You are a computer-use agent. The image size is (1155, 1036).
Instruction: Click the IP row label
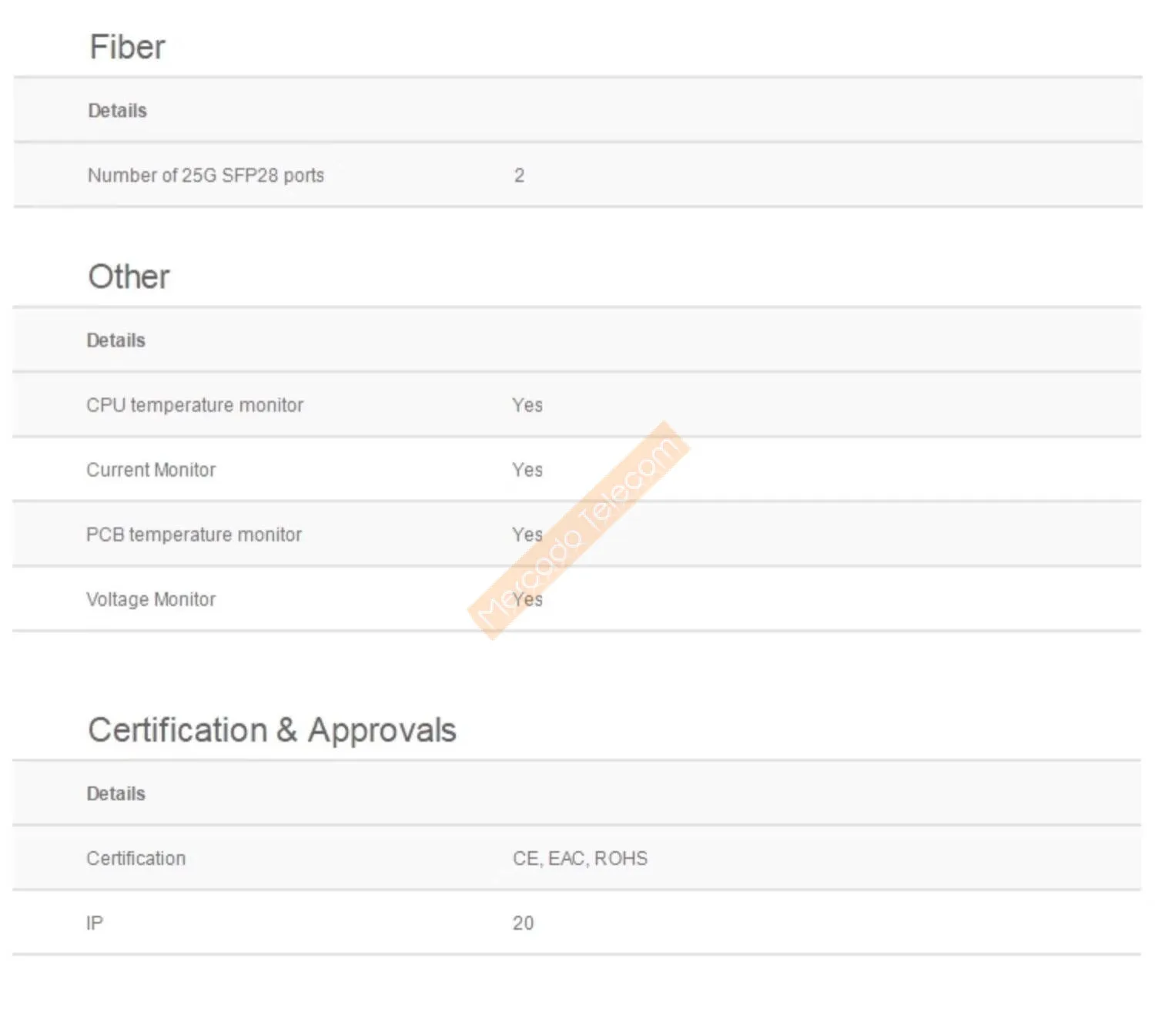[95, 924]
